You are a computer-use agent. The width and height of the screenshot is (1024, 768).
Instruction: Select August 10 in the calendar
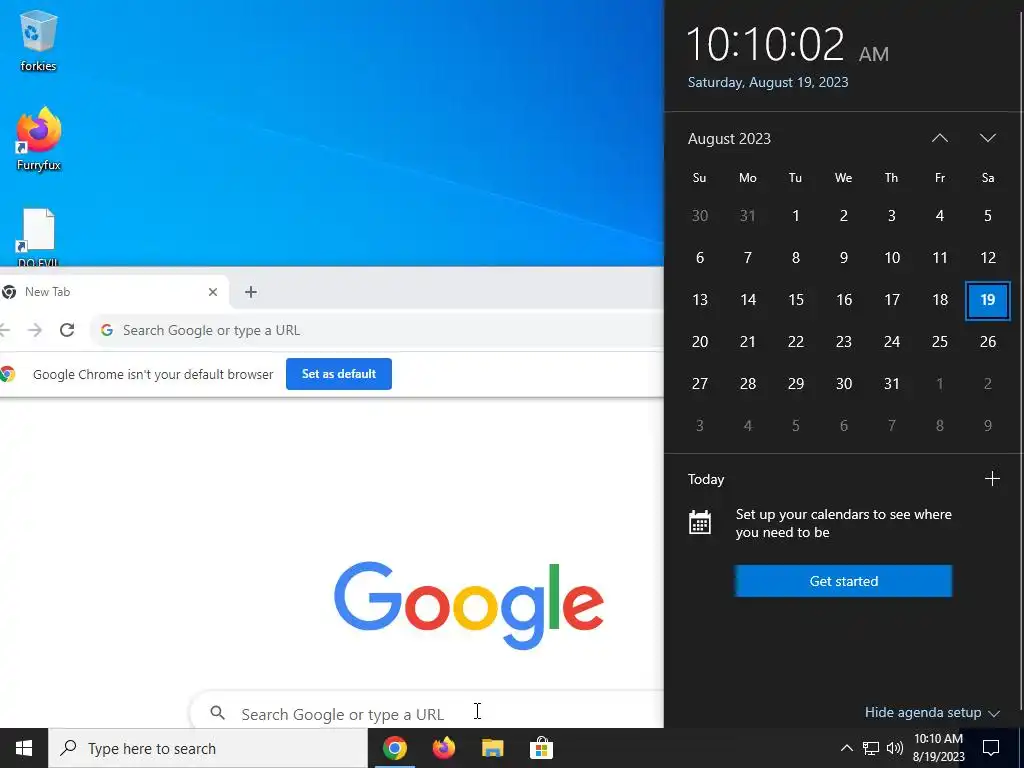tap(892, 258)
